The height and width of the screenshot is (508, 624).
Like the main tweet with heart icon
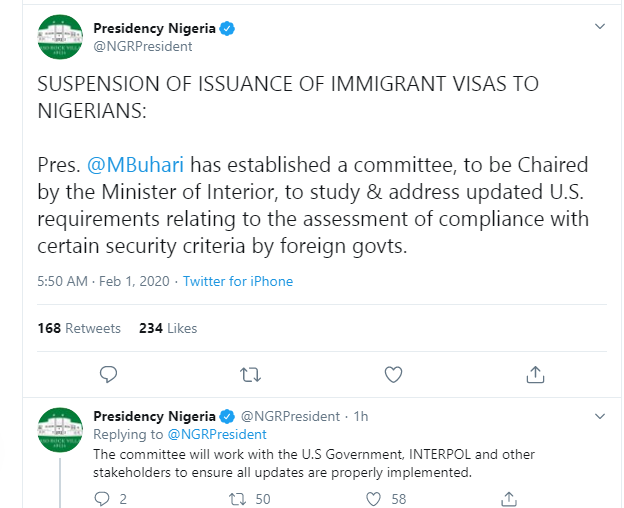[x=393, y=374]
